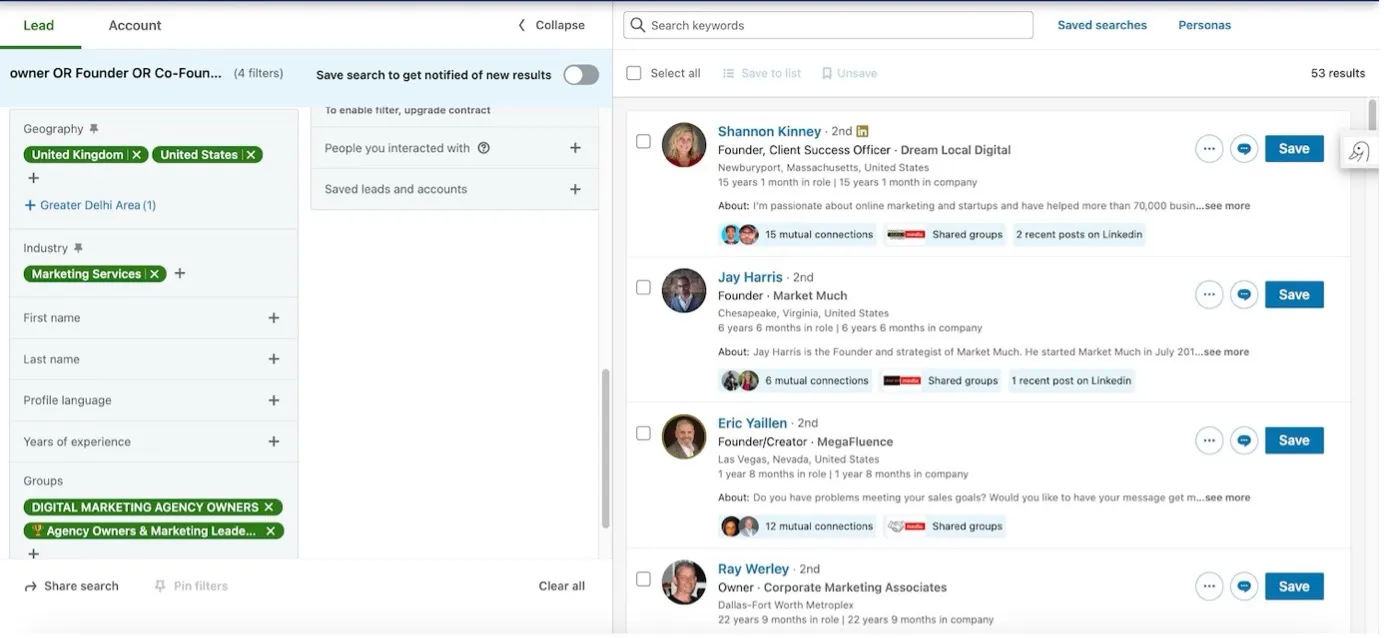
Task: Click Jay Harris's profile photo
Action: point(684,291)
